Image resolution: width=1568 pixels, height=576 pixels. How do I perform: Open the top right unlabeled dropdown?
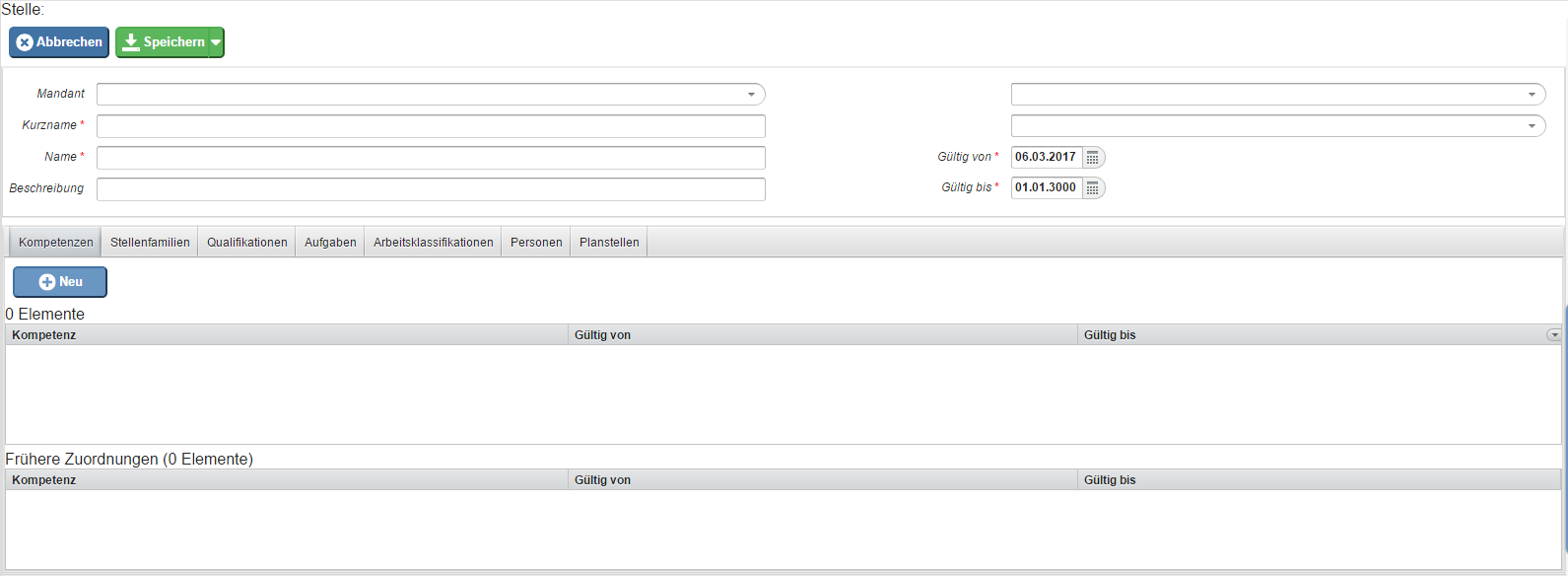pyautogui.click(x=1531, y=95)
